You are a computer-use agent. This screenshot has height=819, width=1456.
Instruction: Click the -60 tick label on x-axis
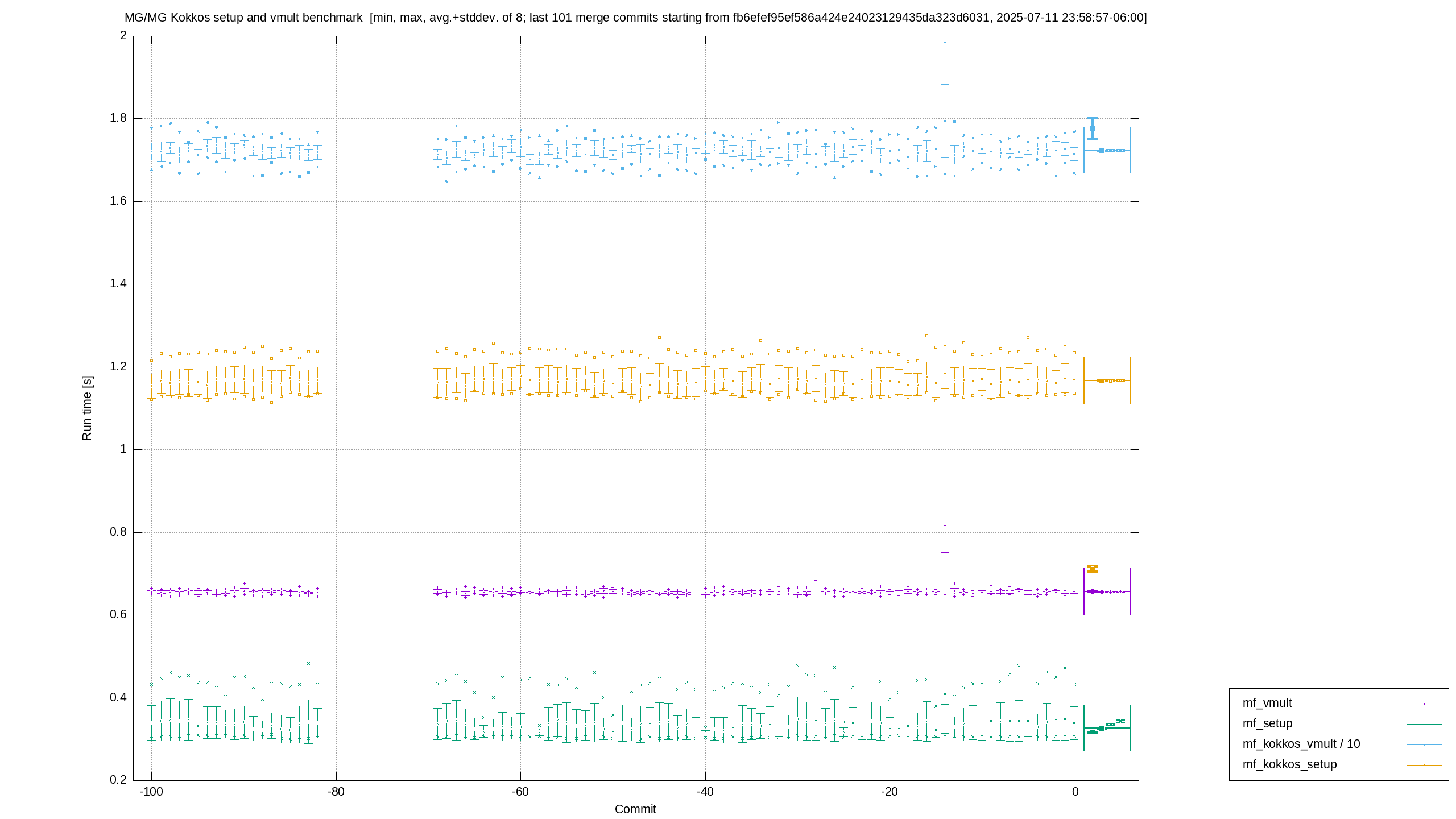point(520,792)
